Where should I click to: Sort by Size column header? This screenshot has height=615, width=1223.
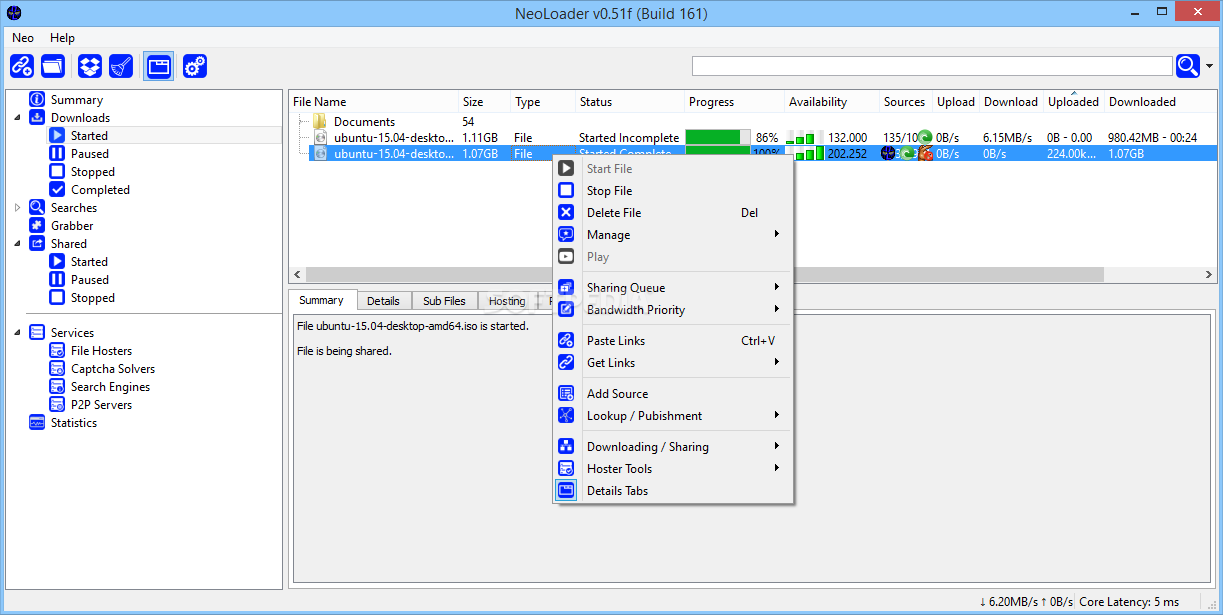click(x=485, y=102)
